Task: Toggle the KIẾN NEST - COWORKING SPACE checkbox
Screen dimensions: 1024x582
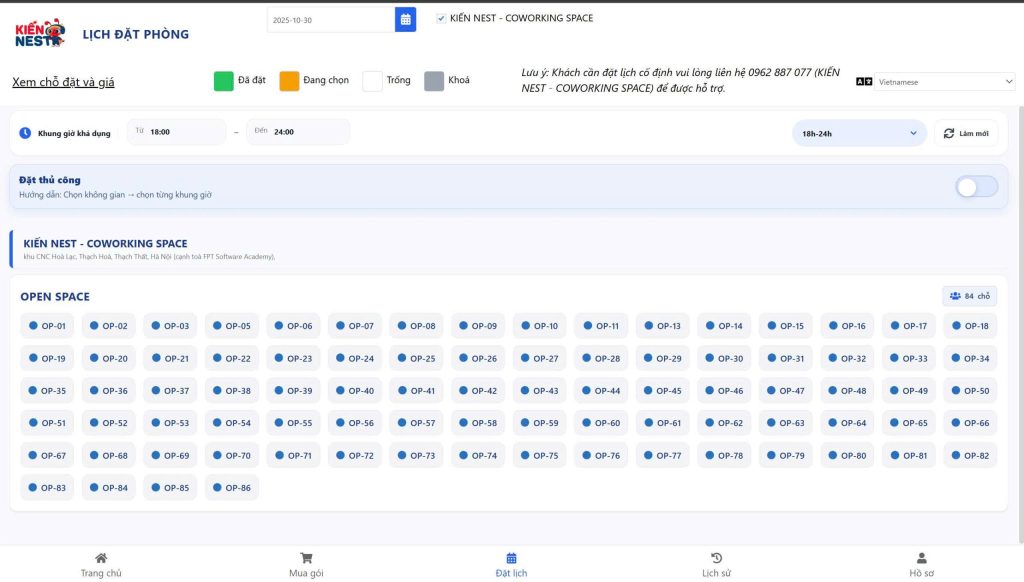Action: point(441,18)
